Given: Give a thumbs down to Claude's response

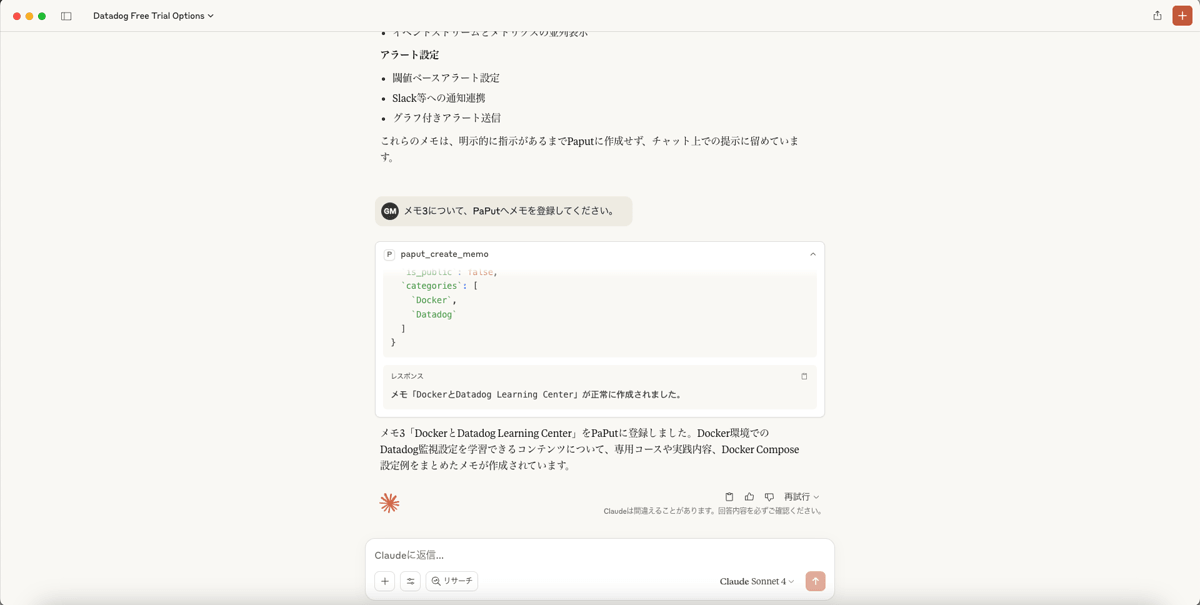Looking at the screenshot, I should point(769,496).
